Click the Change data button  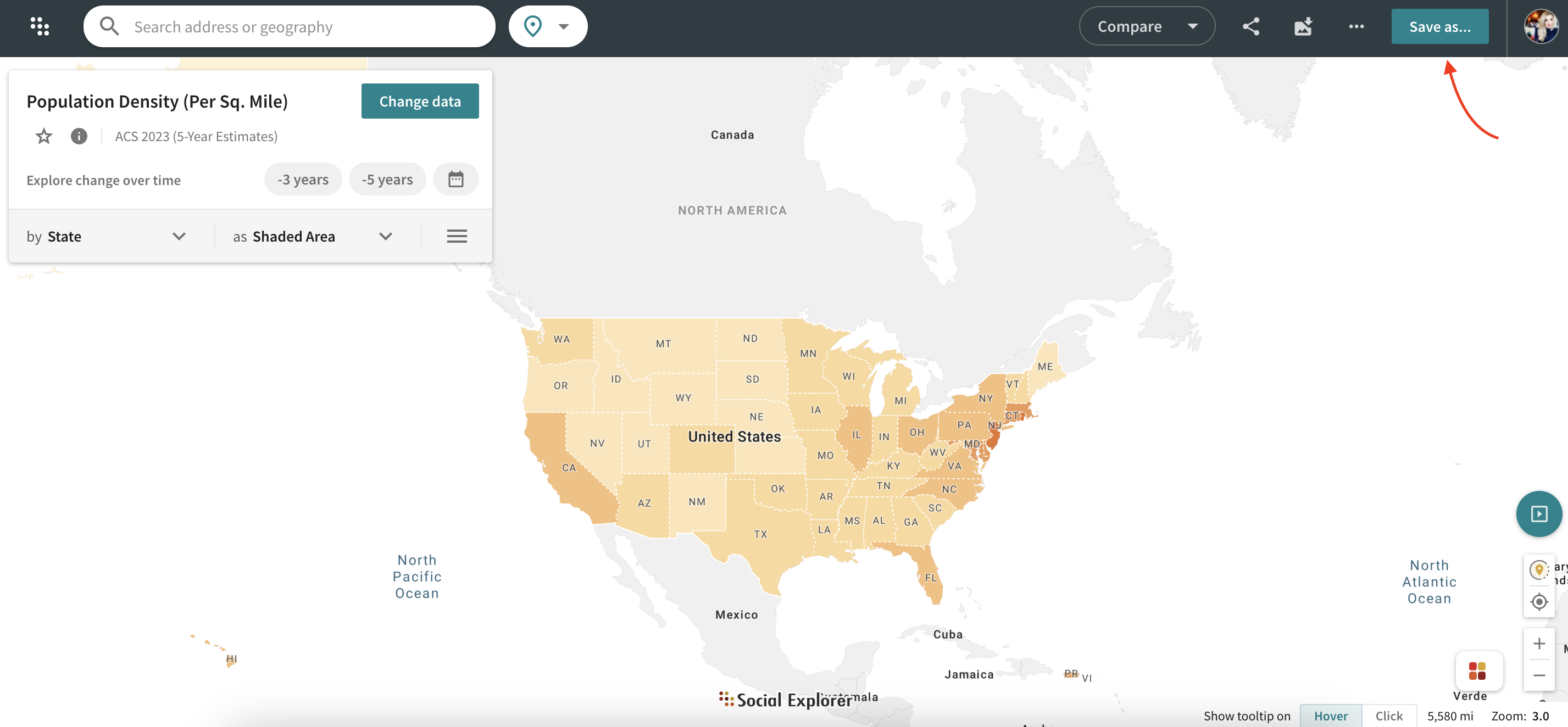click(x=419, y=101)
